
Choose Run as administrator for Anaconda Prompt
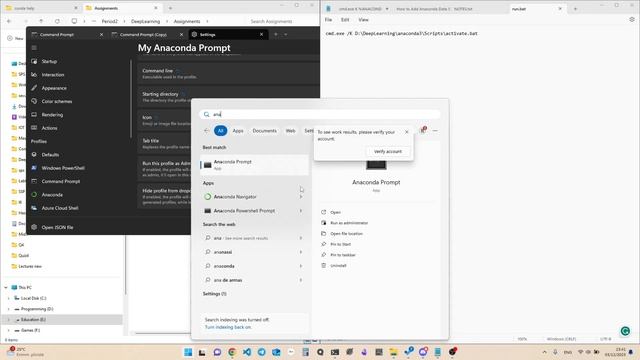click(349, 223)
